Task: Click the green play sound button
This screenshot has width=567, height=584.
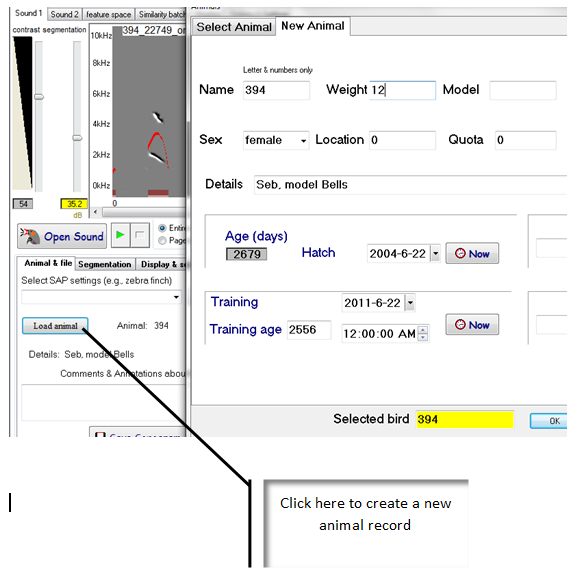Action: pyautogui.click(x=120, y=235)
